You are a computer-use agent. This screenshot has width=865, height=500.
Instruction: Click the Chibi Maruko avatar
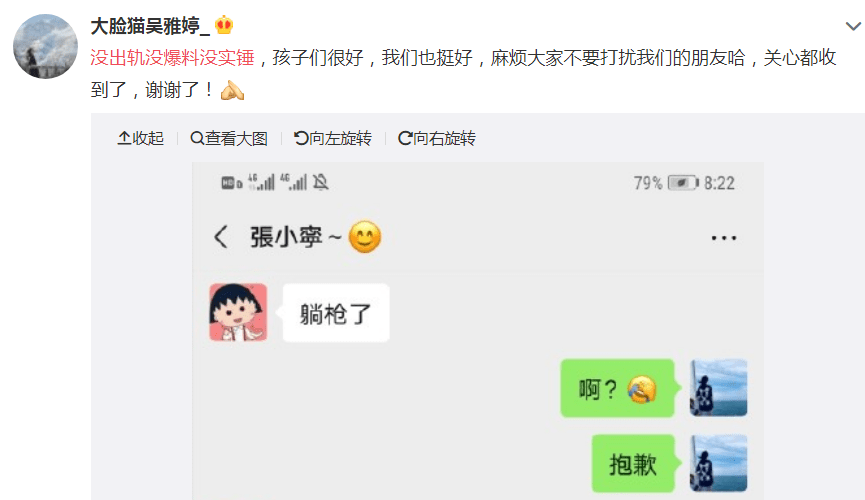coord(238,312)
